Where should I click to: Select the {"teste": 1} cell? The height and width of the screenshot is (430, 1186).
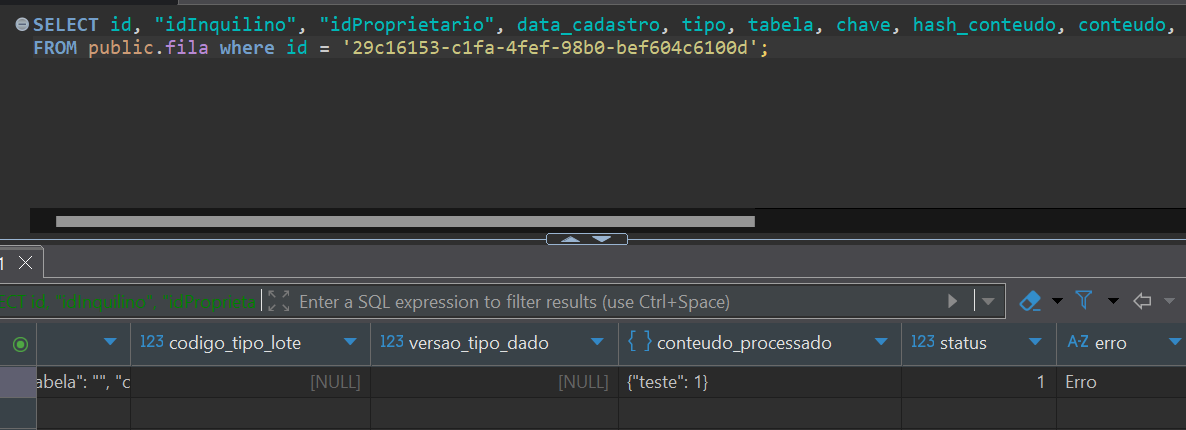click(760, 382)
